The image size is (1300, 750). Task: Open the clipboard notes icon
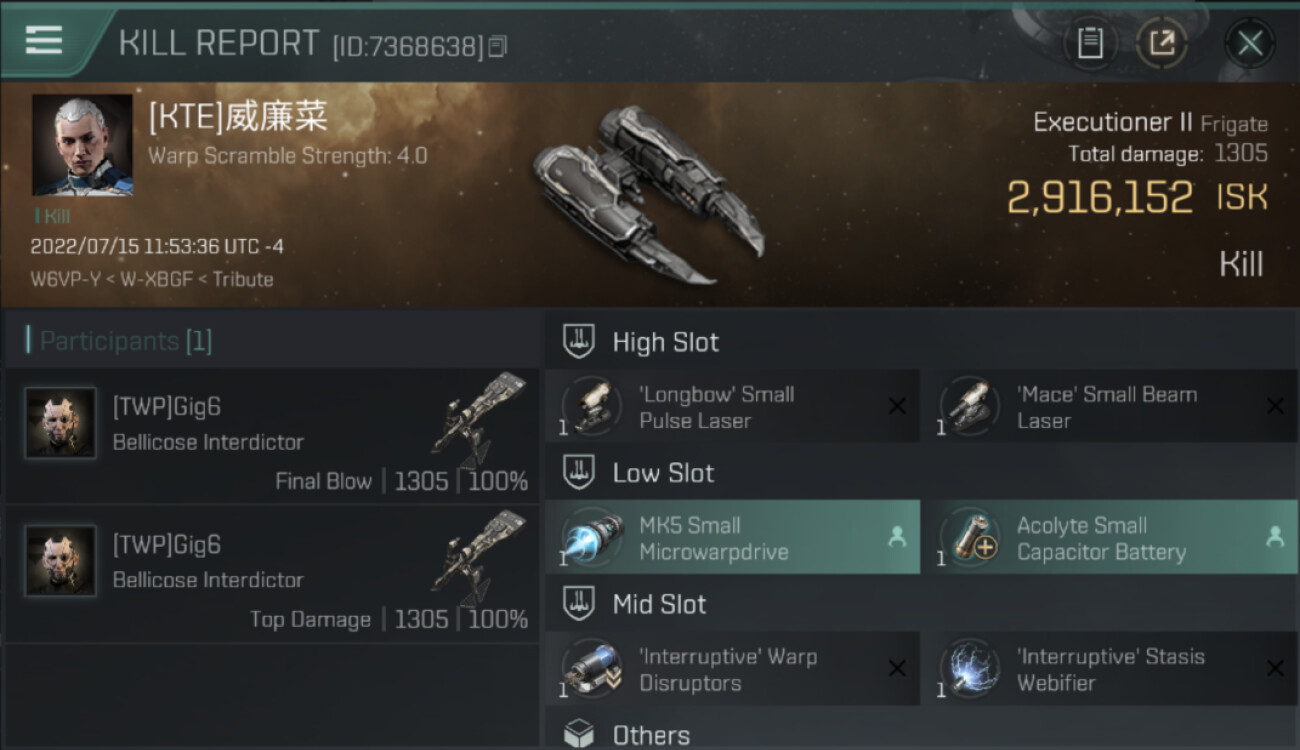pyautogui.click(x=1090, y=43)
